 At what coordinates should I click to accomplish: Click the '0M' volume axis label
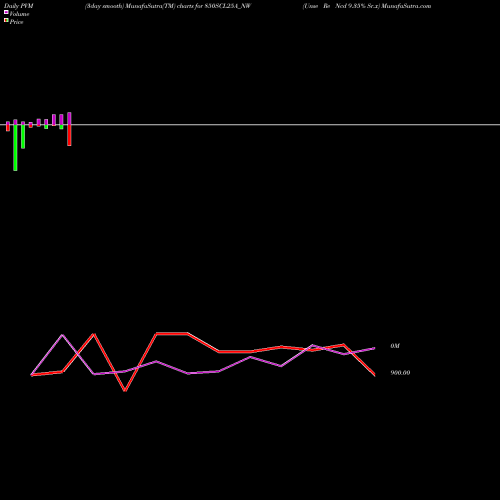395,346
